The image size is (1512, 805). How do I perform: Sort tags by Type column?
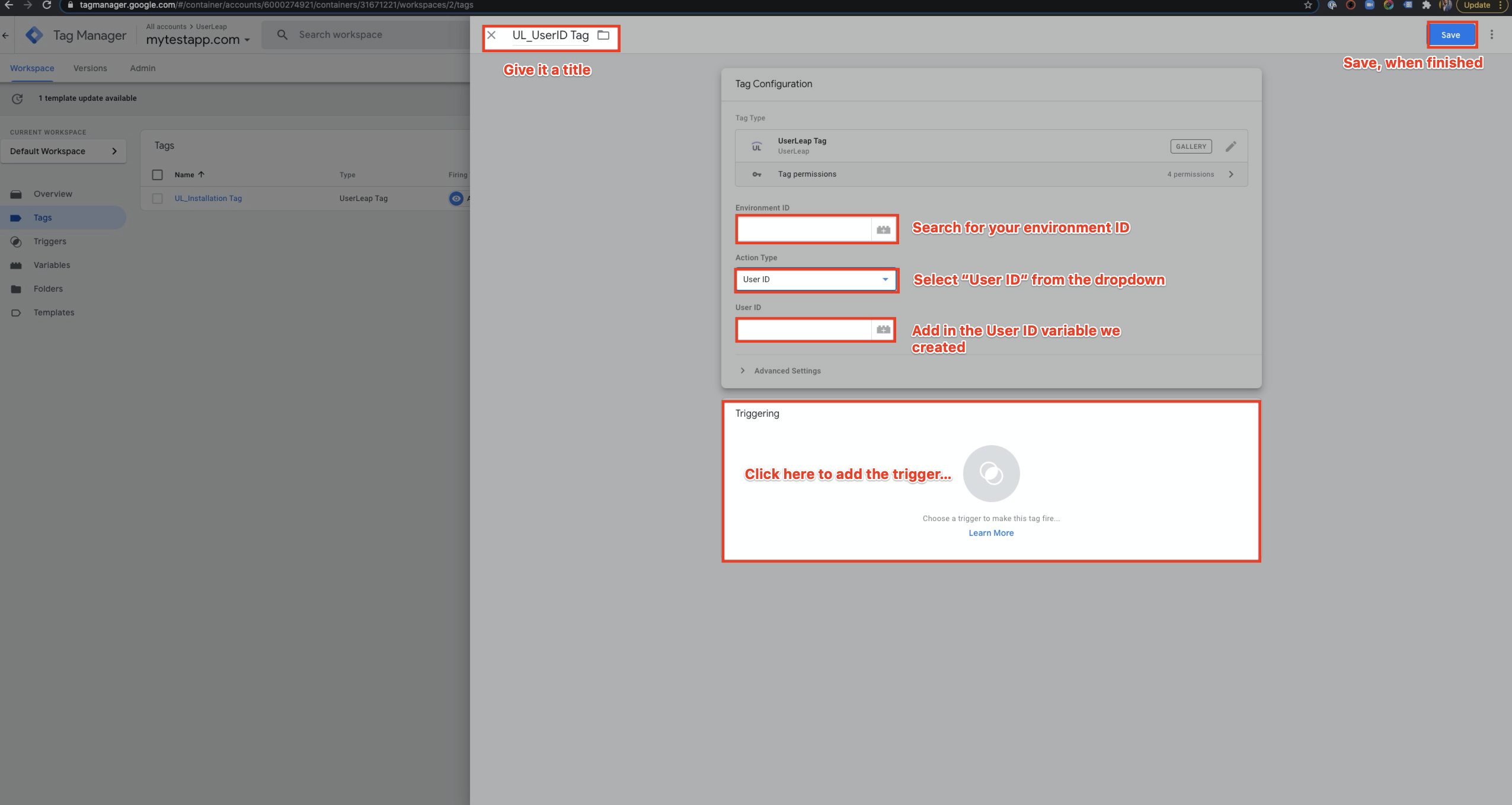347,175
